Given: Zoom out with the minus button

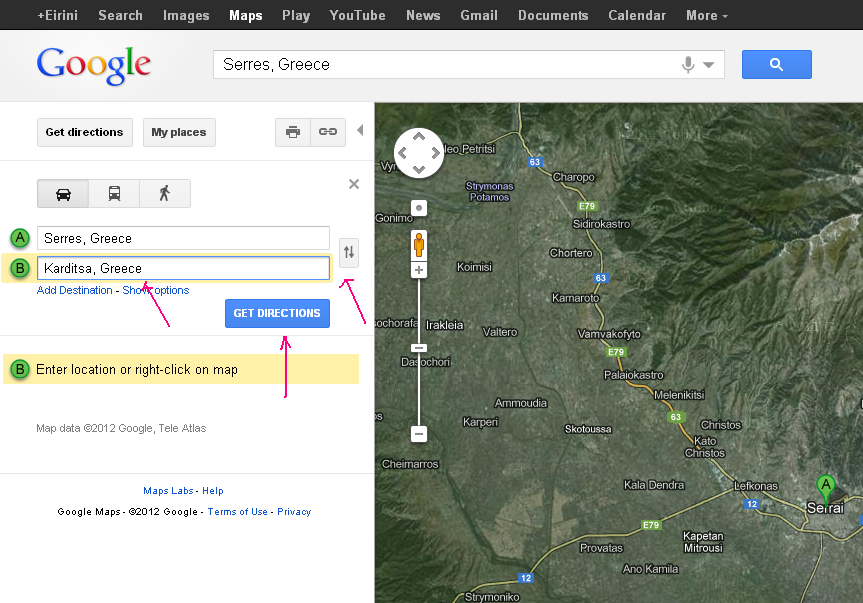Looking at the screenshot, I should (419, 434).
